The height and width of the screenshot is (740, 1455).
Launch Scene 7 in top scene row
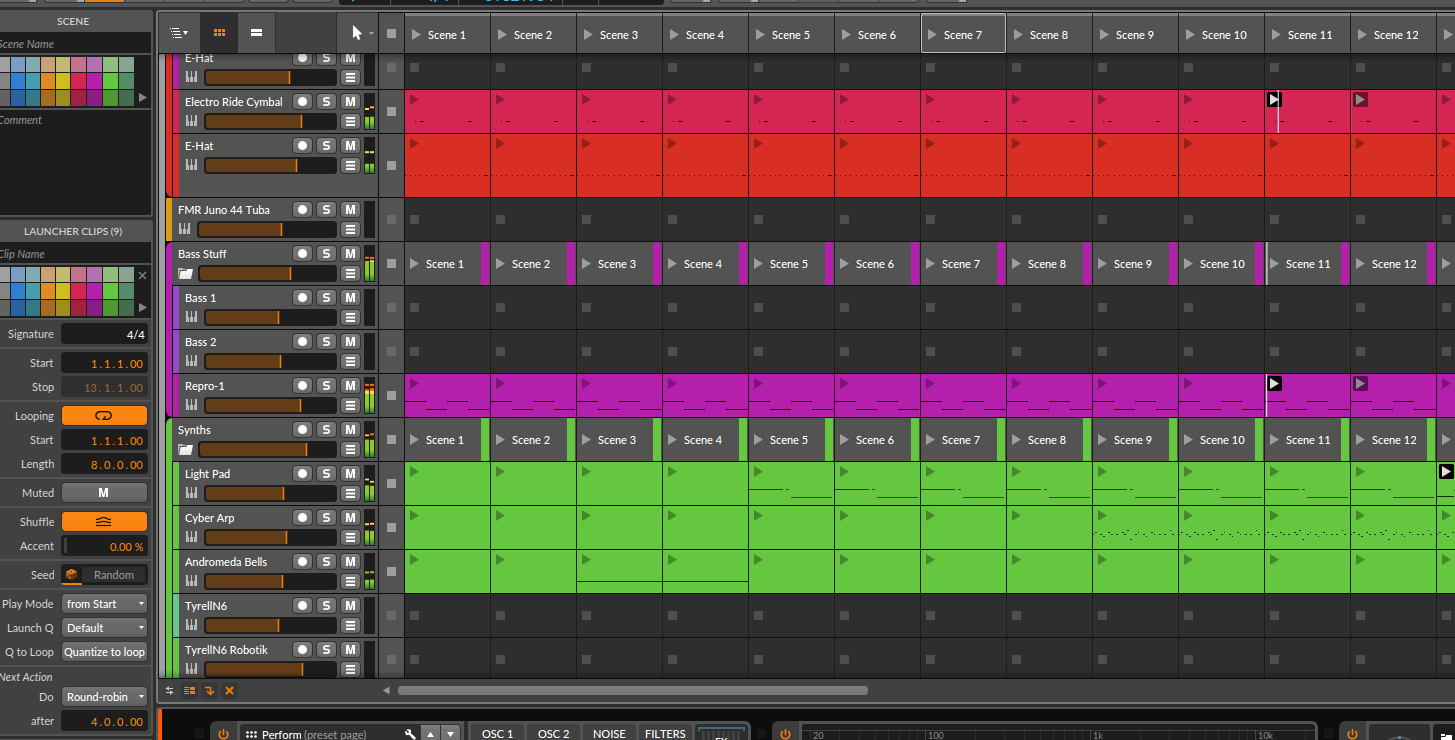pyautogui.click(x=963, y=34)
